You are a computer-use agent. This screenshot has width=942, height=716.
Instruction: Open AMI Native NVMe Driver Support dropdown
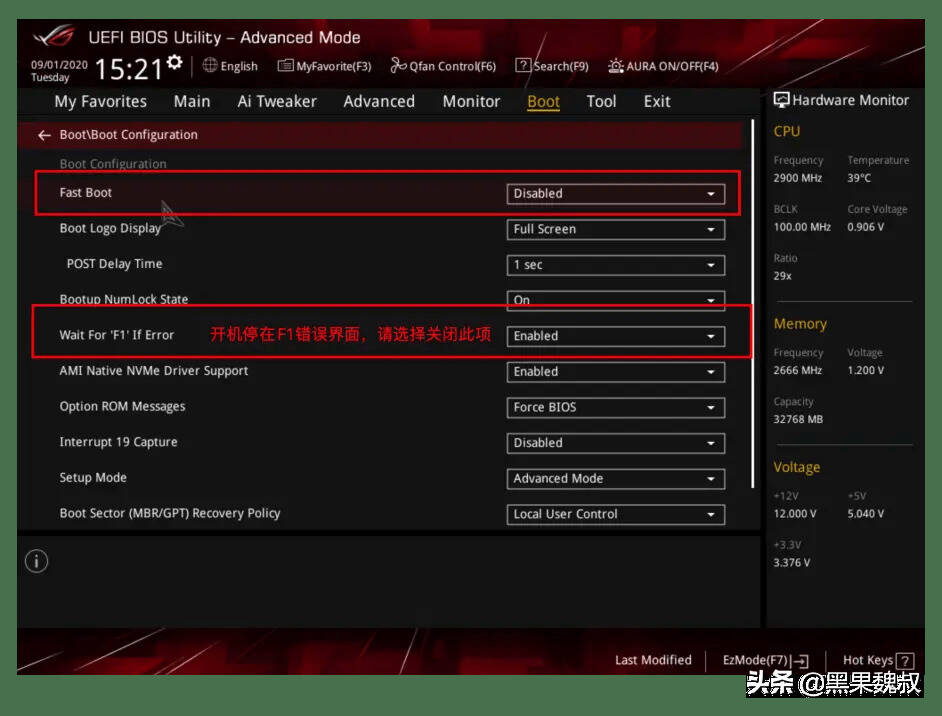[x=616, y=372]
